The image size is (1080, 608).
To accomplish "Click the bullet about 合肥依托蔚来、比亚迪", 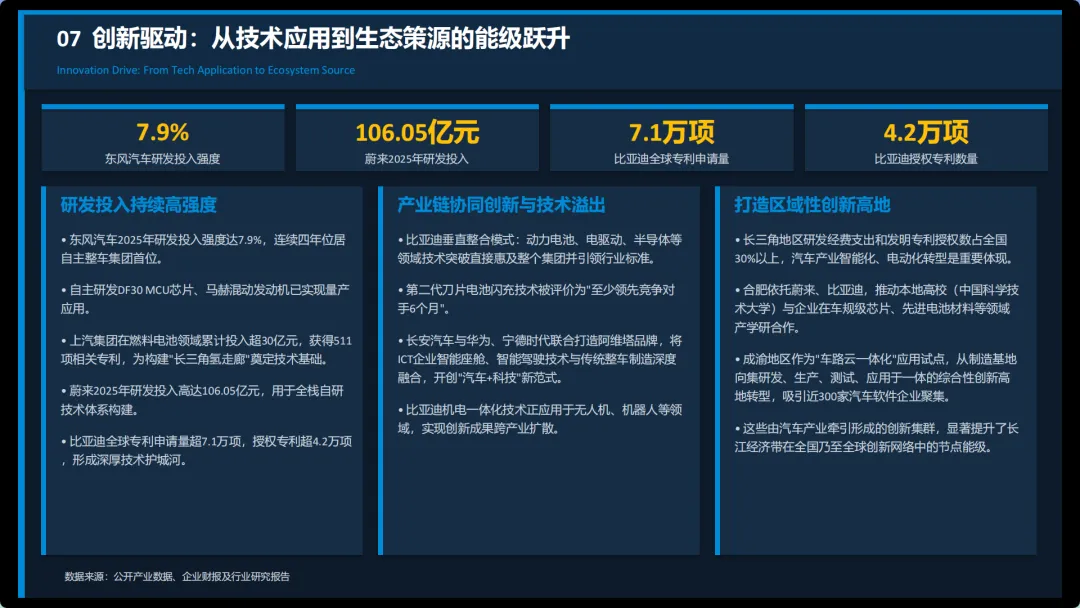I will pos(876,308).
